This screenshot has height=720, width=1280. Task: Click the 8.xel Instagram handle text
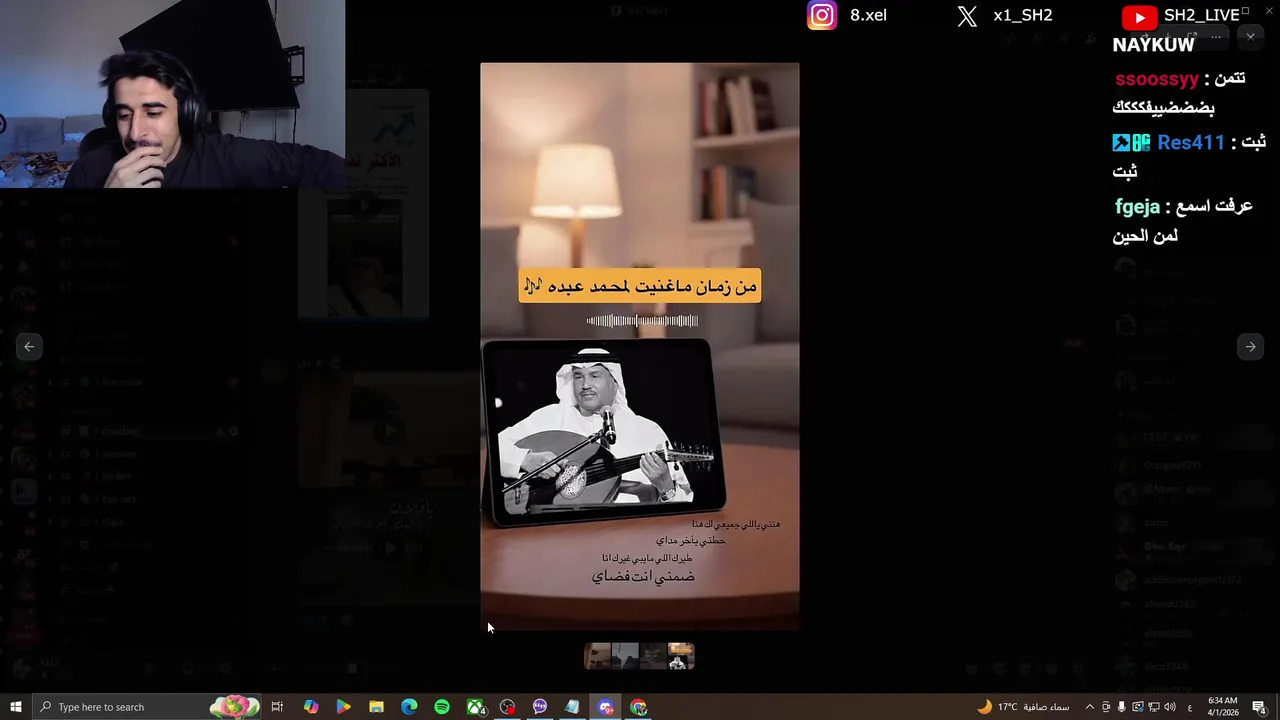(868, 15)
